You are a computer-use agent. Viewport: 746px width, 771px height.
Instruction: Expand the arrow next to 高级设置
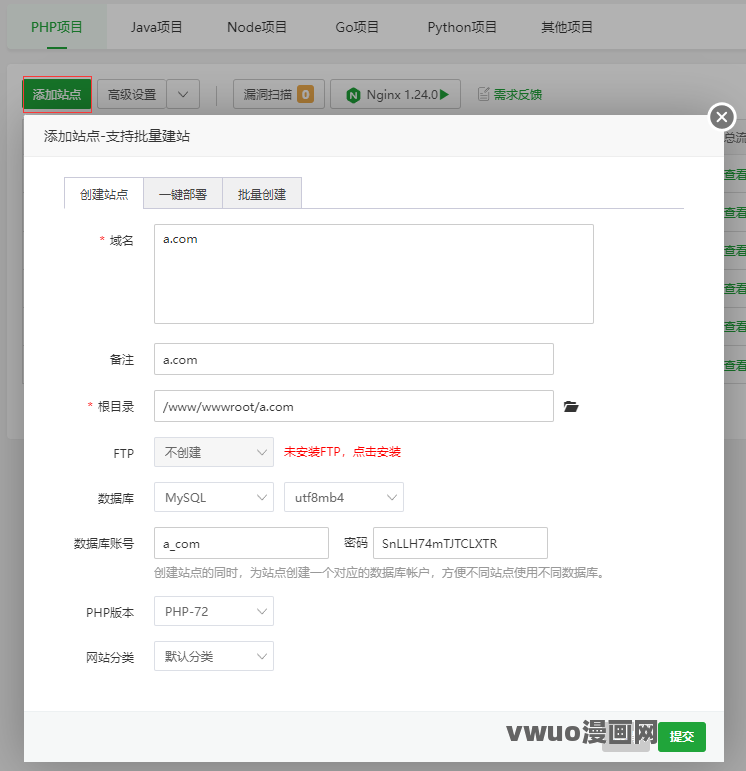[x=183, y=94]
